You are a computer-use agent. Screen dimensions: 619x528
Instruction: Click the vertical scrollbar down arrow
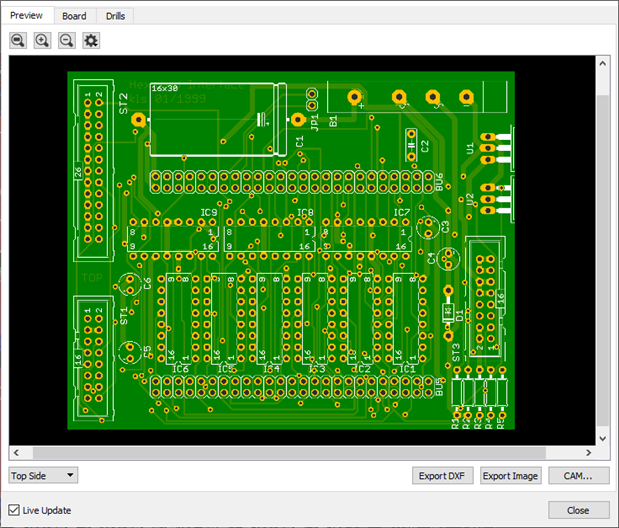602,438
